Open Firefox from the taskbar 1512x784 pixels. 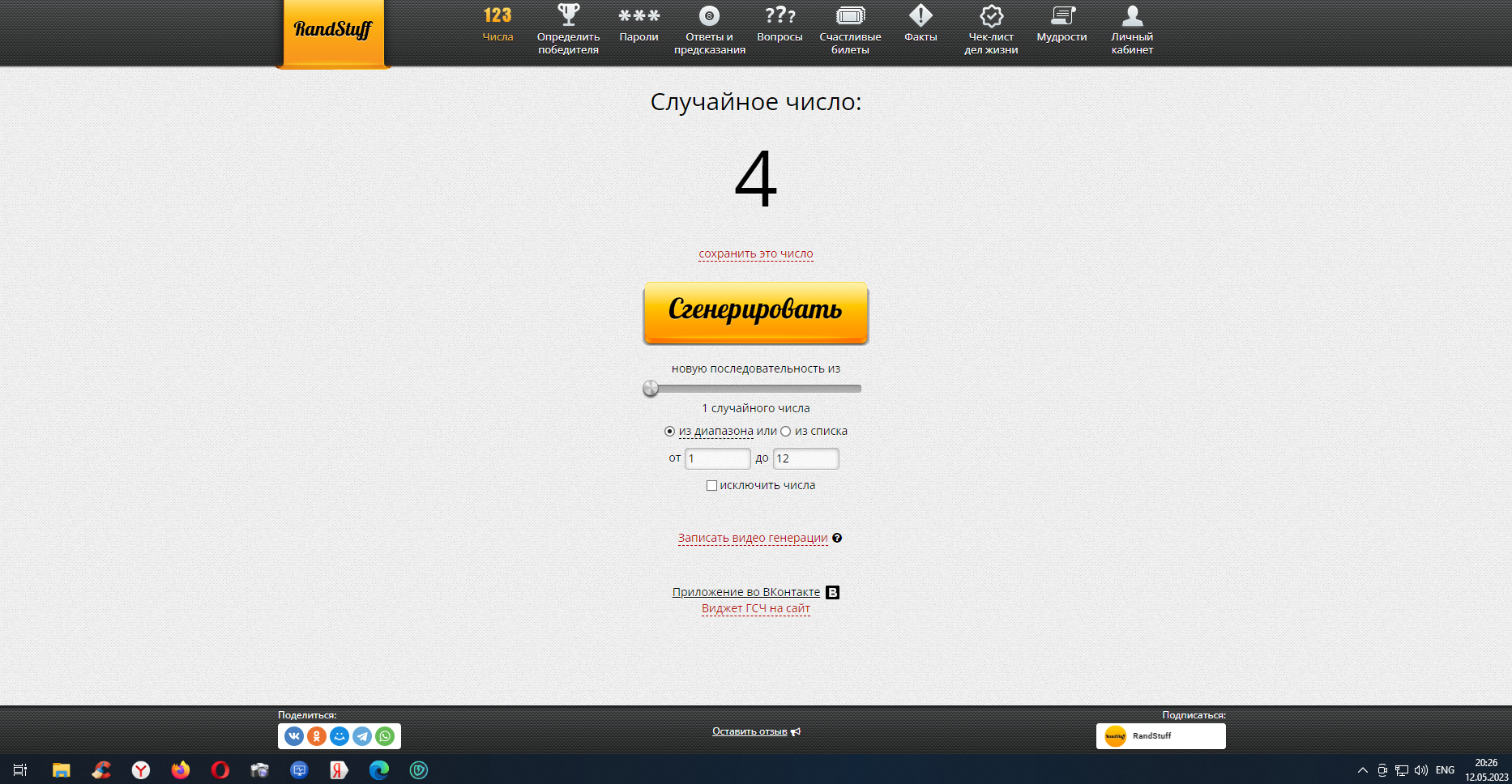click(x=180, y=769)
